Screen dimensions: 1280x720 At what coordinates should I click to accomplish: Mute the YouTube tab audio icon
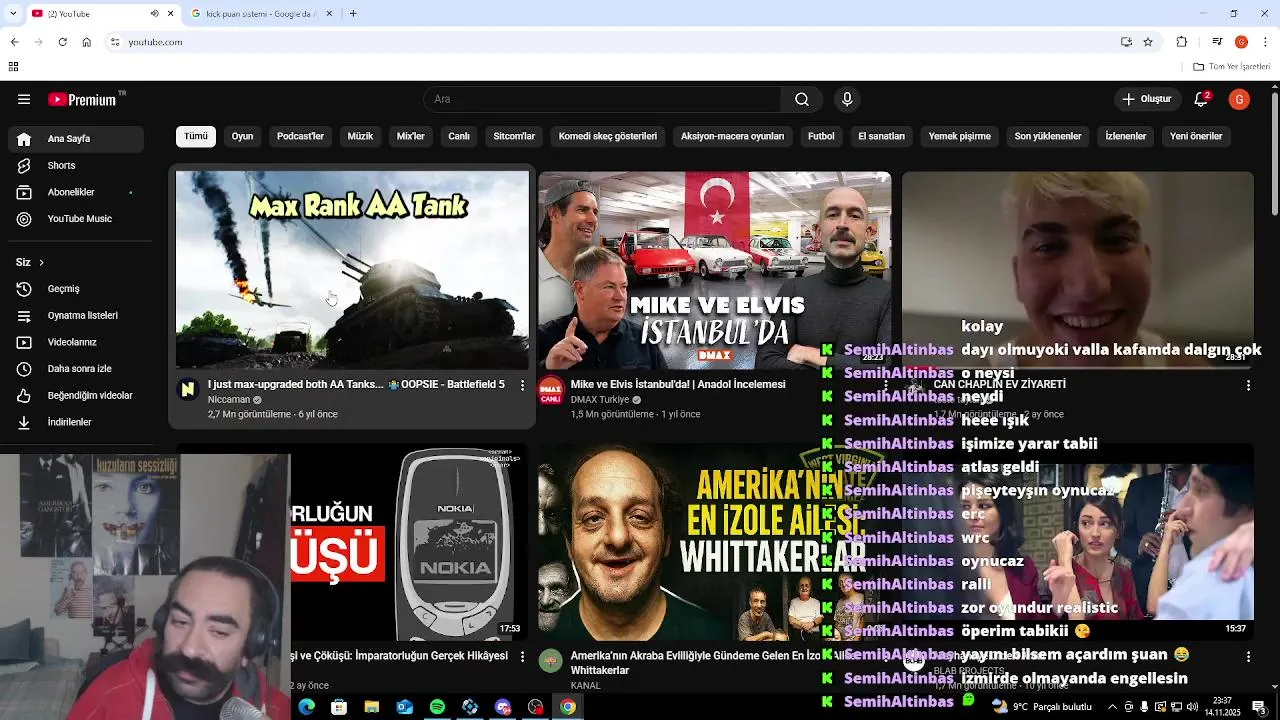154,14
